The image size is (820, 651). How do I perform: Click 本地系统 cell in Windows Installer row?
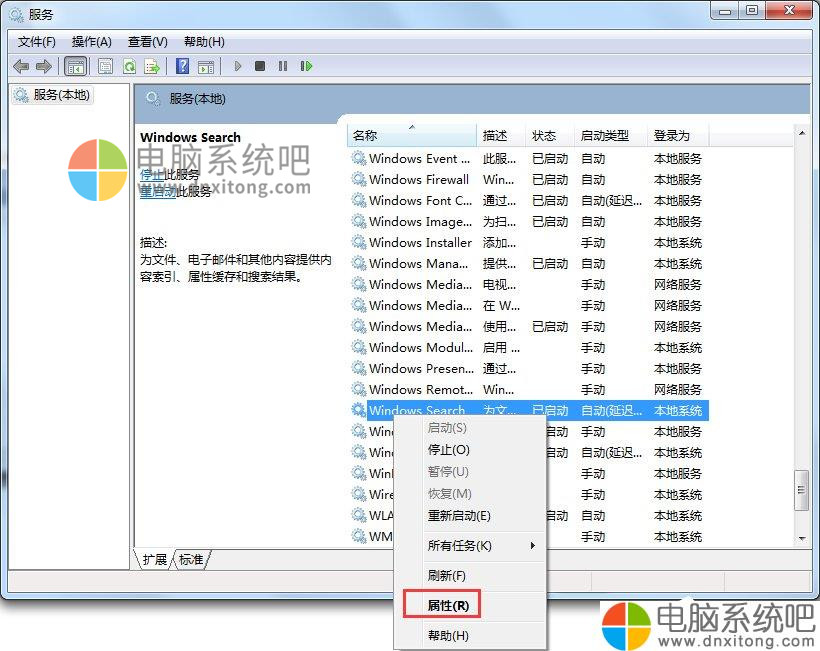pos(678,242)
